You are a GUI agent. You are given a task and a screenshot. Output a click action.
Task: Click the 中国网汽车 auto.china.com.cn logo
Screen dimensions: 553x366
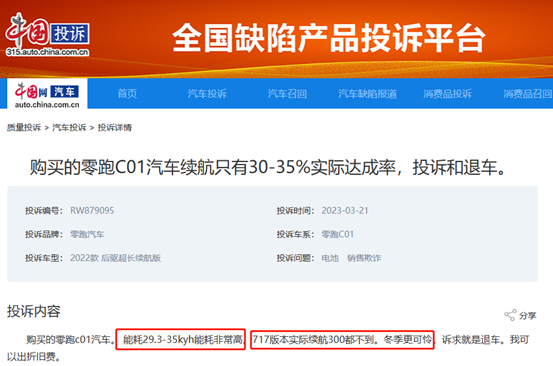pyautogui.click(x=47, y=95)
